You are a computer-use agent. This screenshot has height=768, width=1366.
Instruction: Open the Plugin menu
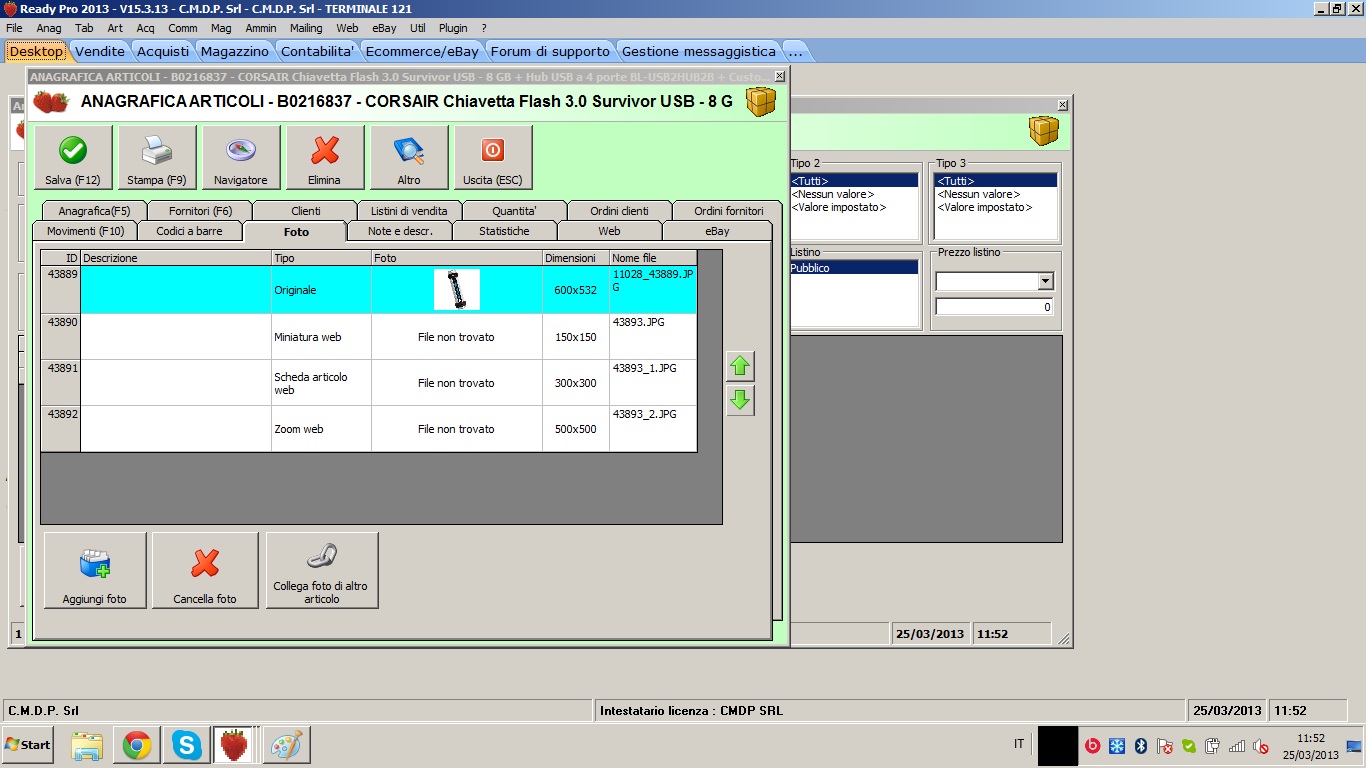click(x=453, y=28)
